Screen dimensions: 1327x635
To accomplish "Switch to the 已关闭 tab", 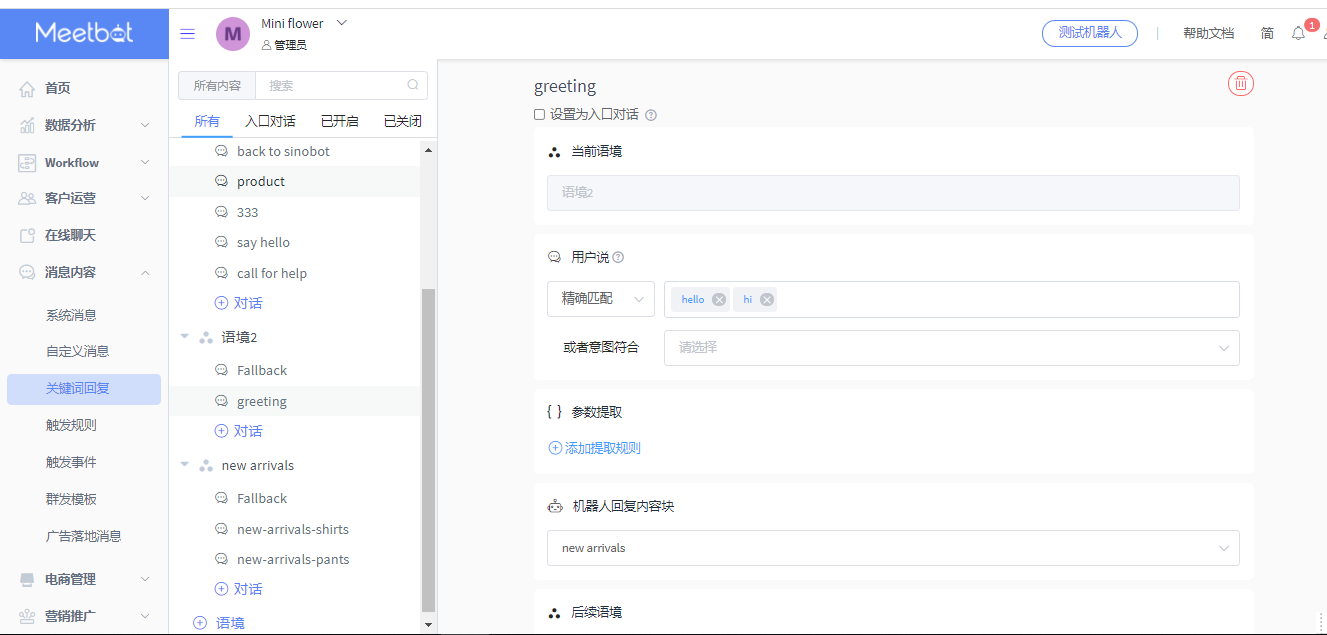I will 402,121.
